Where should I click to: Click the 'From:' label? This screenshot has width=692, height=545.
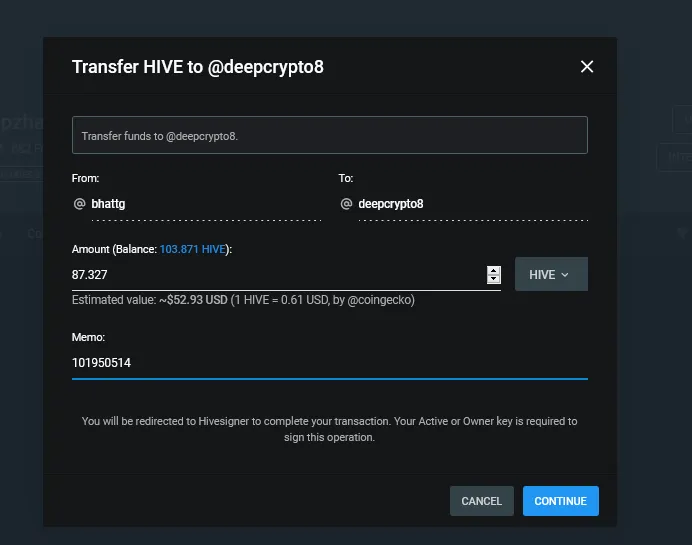point(85,178)
